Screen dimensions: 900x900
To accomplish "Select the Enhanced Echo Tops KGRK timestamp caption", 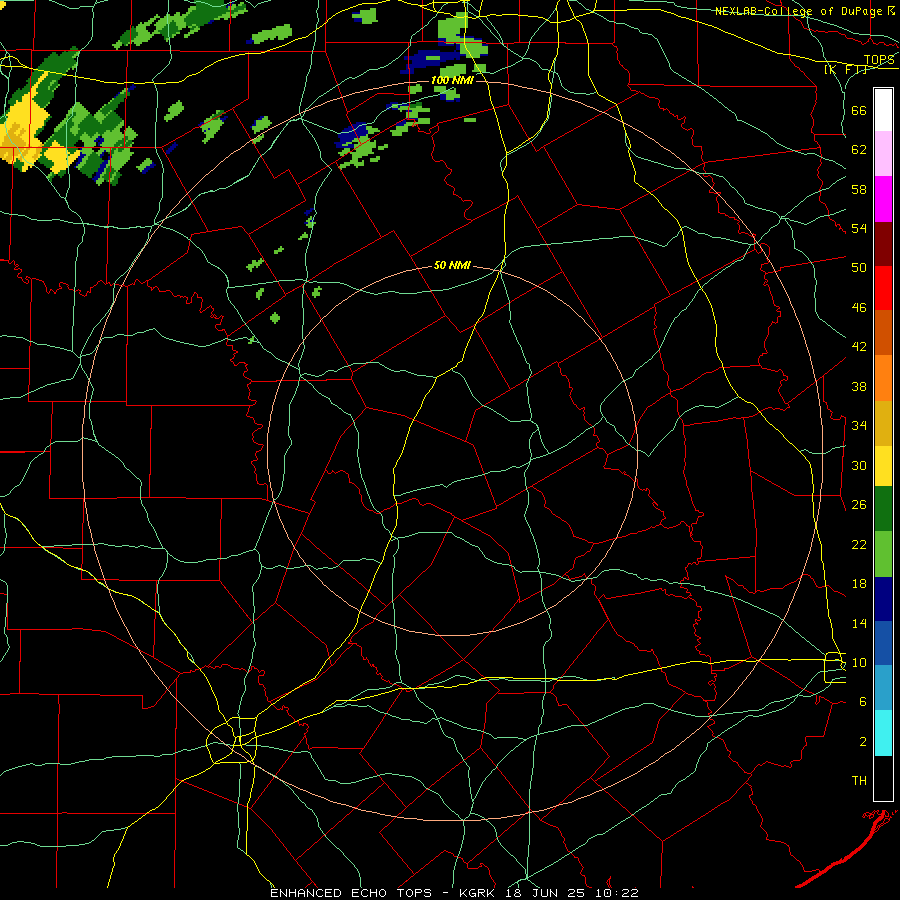I will pos(454,893).
